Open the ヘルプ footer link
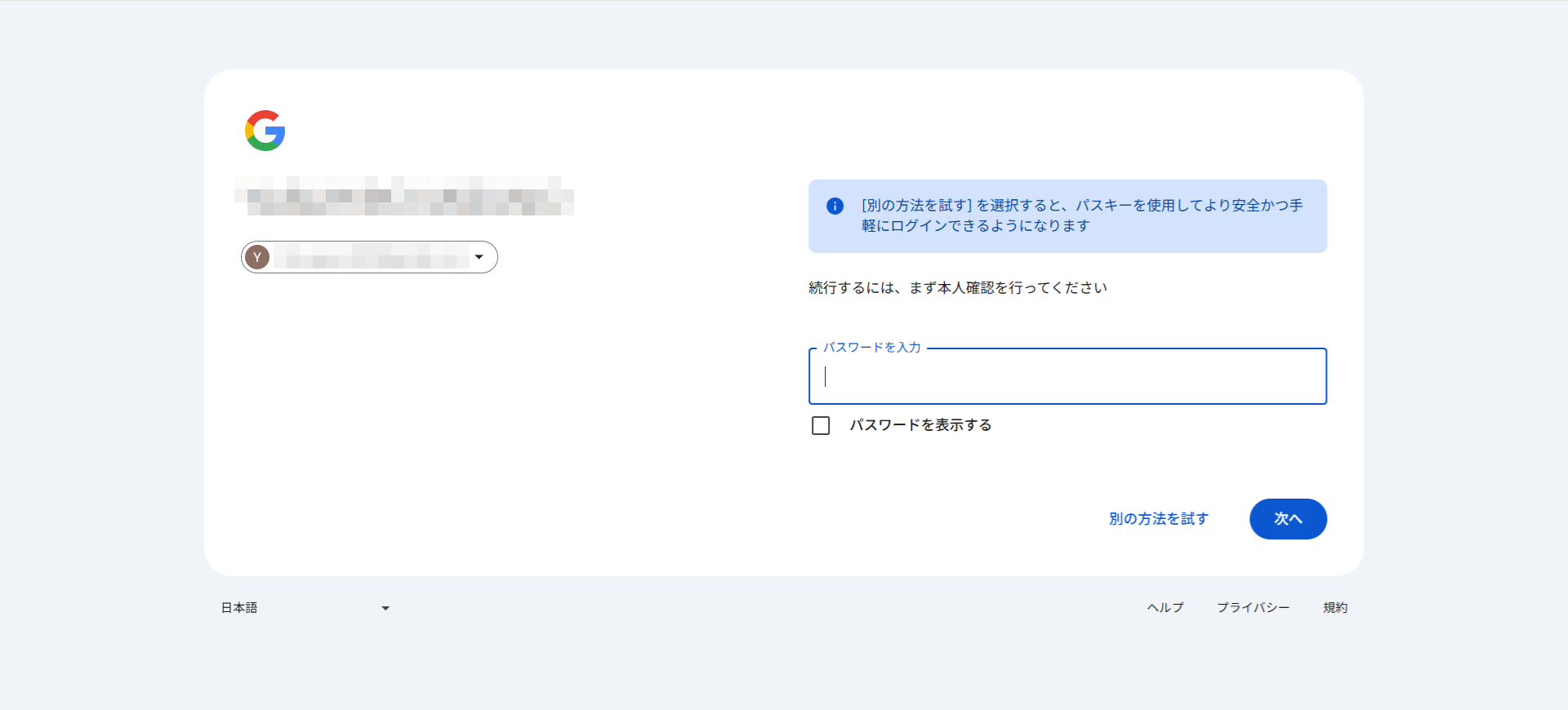The image size is (1568, 710). click(x=1165, y=608)
